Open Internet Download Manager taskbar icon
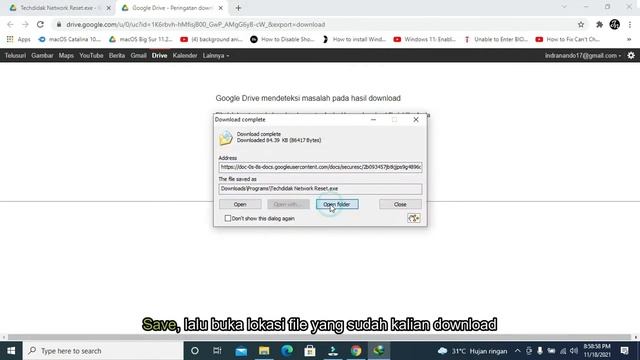Viewport: 640px width, 360px height. pyautogui.click(x=379, y=351)
